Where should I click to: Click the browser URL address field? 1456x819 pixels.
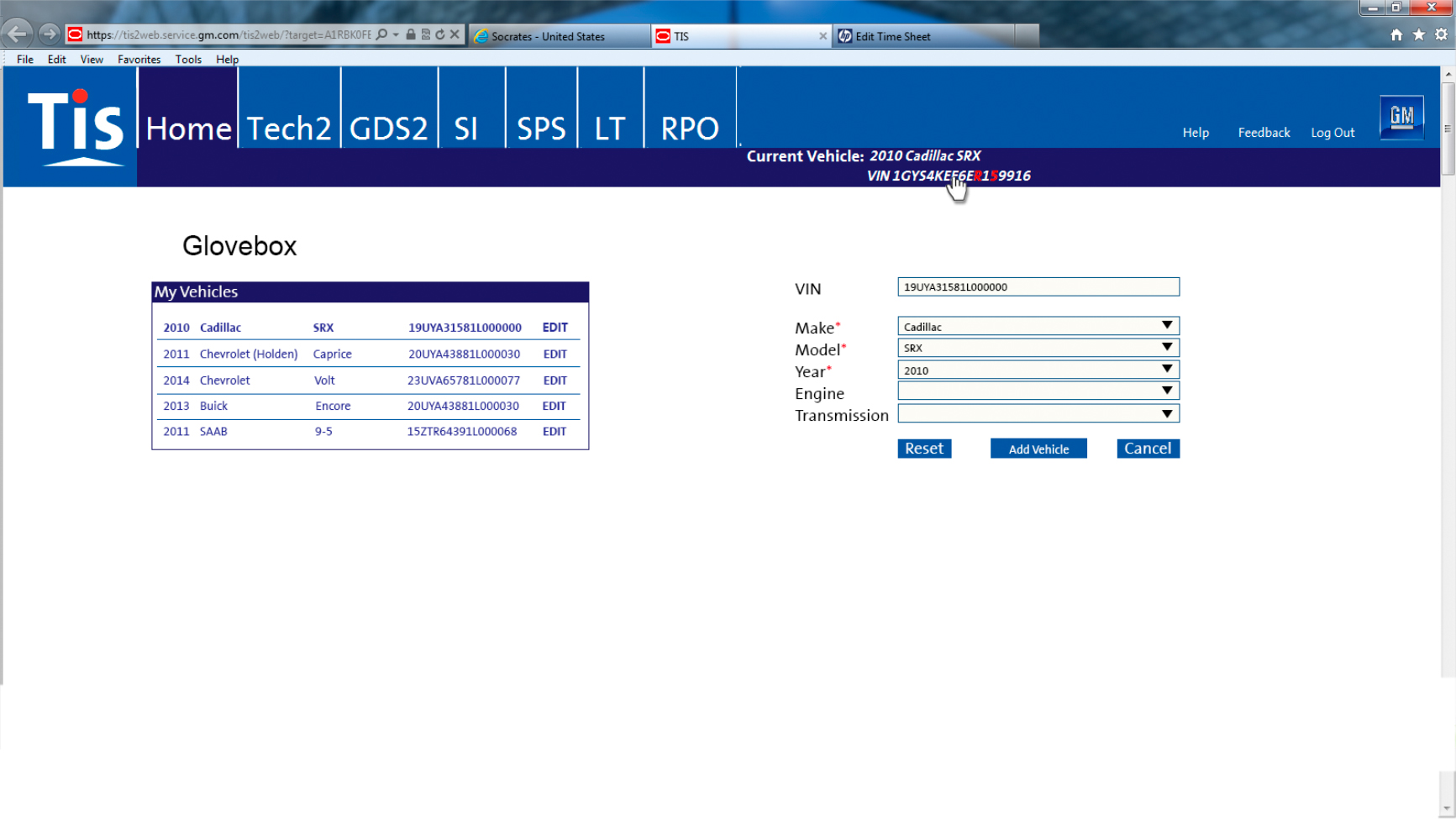pyautogui.click(x=229, y=34)
